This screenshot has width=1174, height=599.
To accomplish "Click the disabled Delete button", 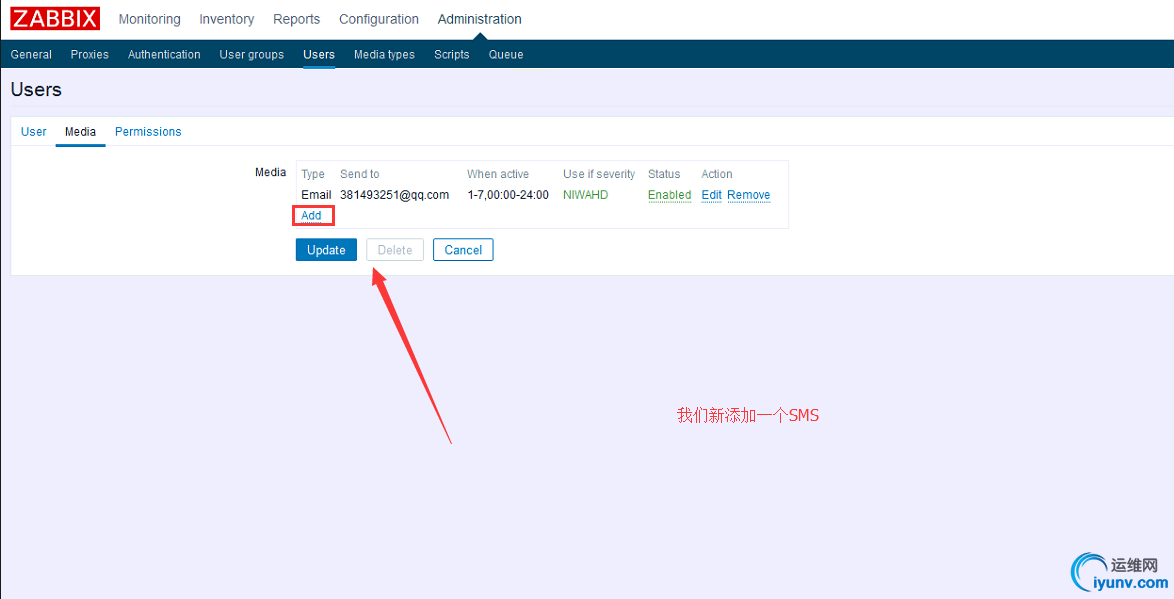I will click(x=395, y=250).
